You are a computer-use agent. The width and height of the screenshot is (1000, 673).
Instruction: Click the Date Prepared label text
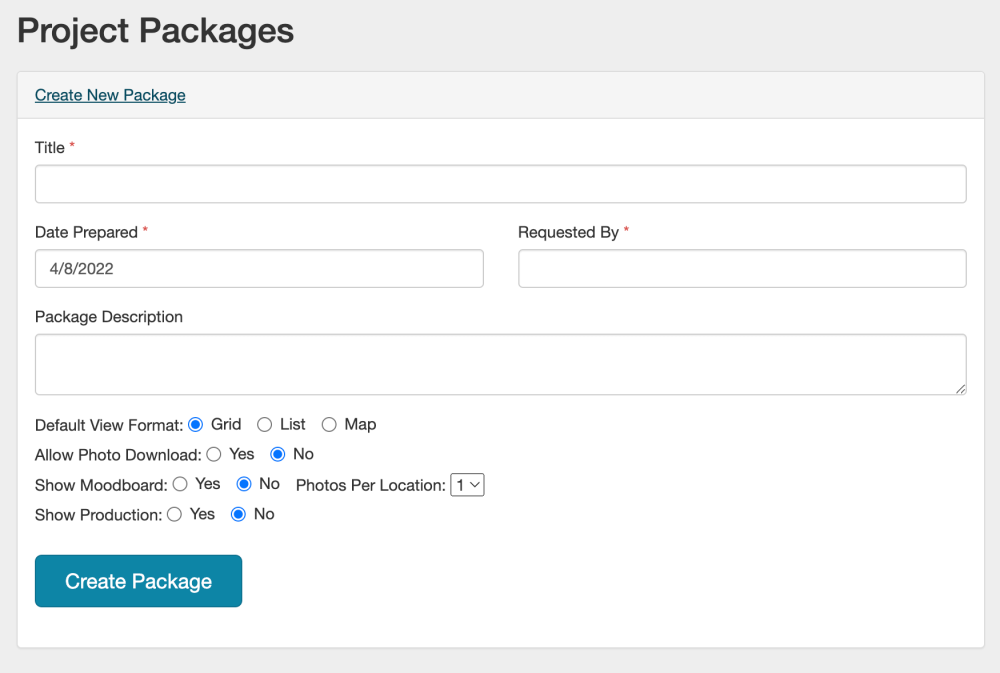click(86, 232)
